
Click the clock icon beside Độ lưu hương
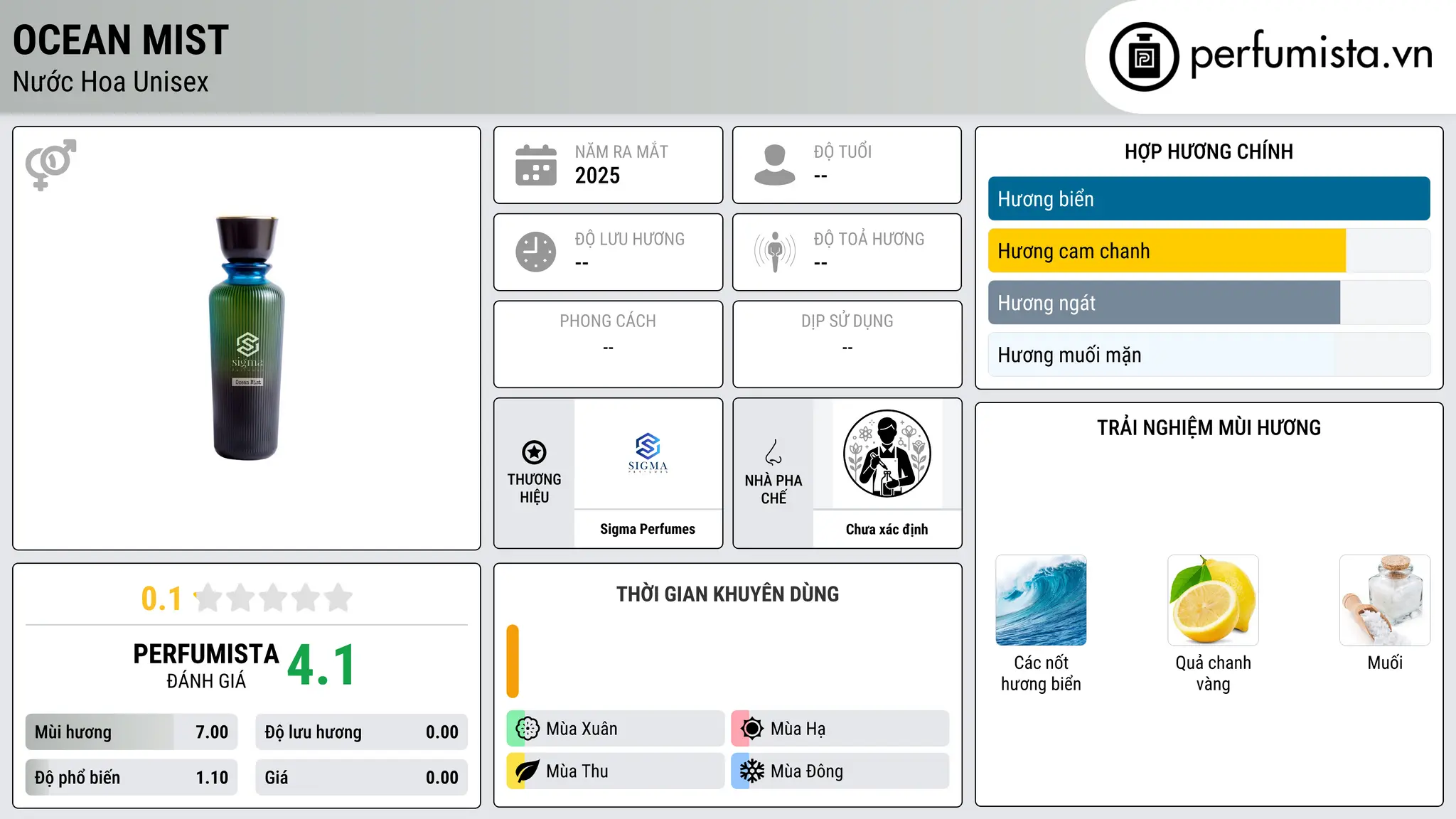pos(536,252)
